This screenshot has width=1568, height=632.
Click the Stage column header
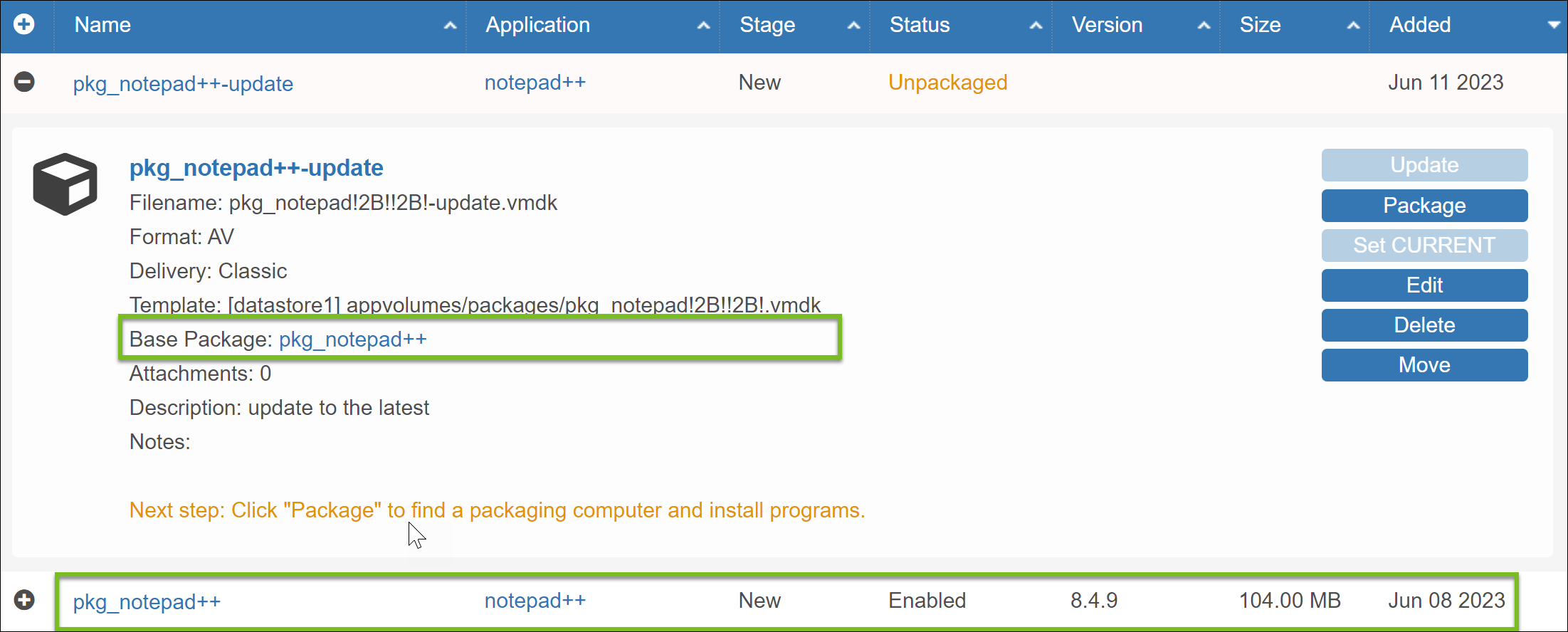(x=767, y=25)
